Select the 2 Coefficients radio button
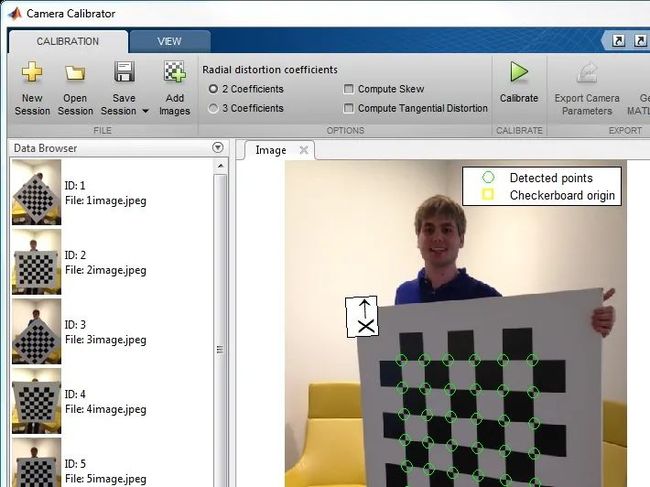This screenshot has width=650, height=487. (x=213, y=89)
